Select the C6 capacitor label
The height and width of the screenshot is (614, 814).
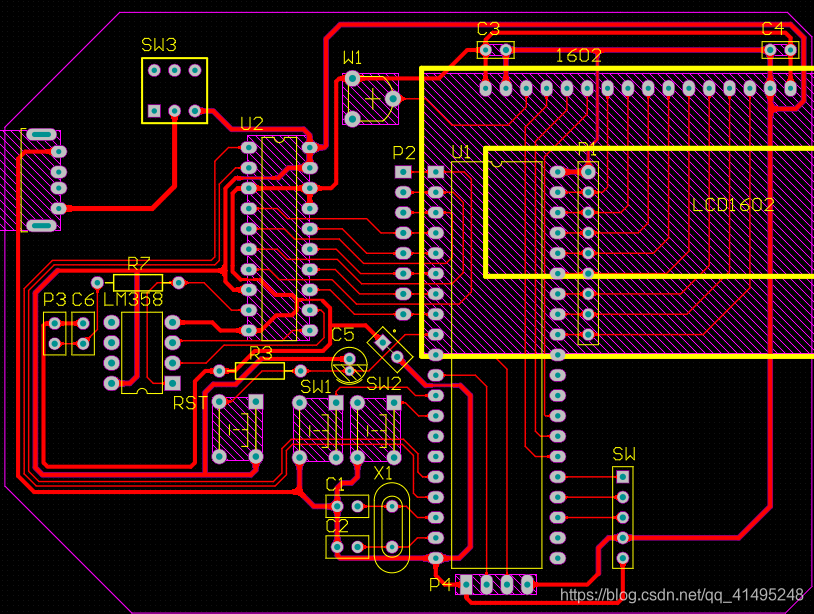click(83, 299)
